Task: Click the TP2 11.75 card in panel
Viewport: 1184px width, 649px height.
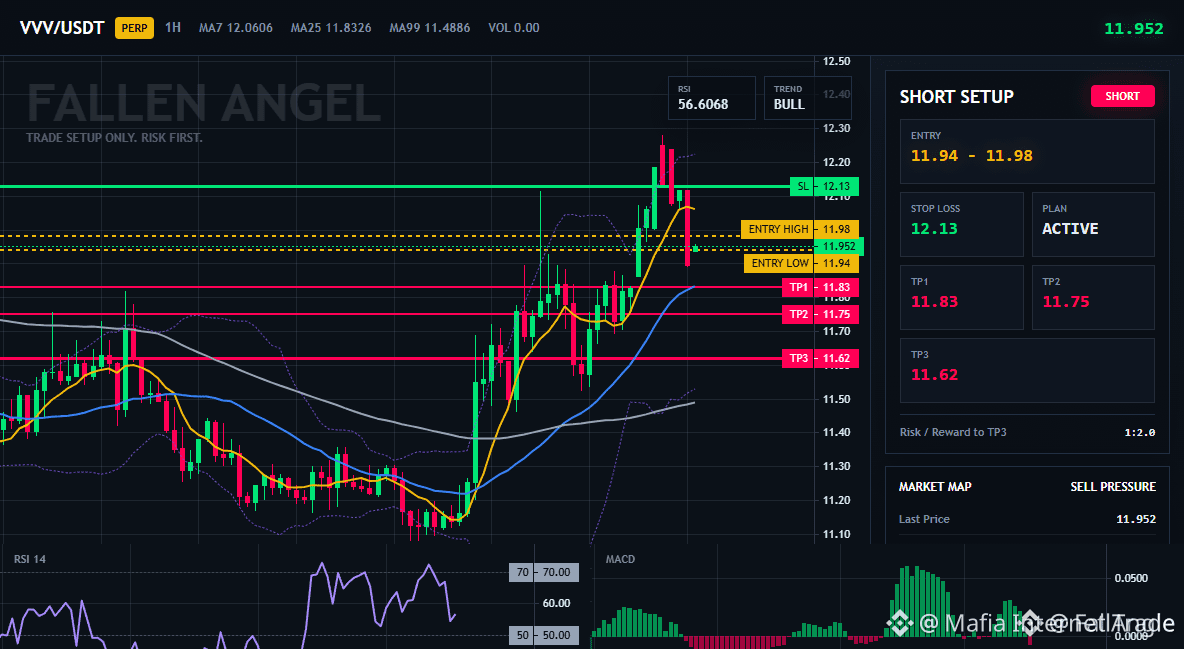Action: point(1093,297)
